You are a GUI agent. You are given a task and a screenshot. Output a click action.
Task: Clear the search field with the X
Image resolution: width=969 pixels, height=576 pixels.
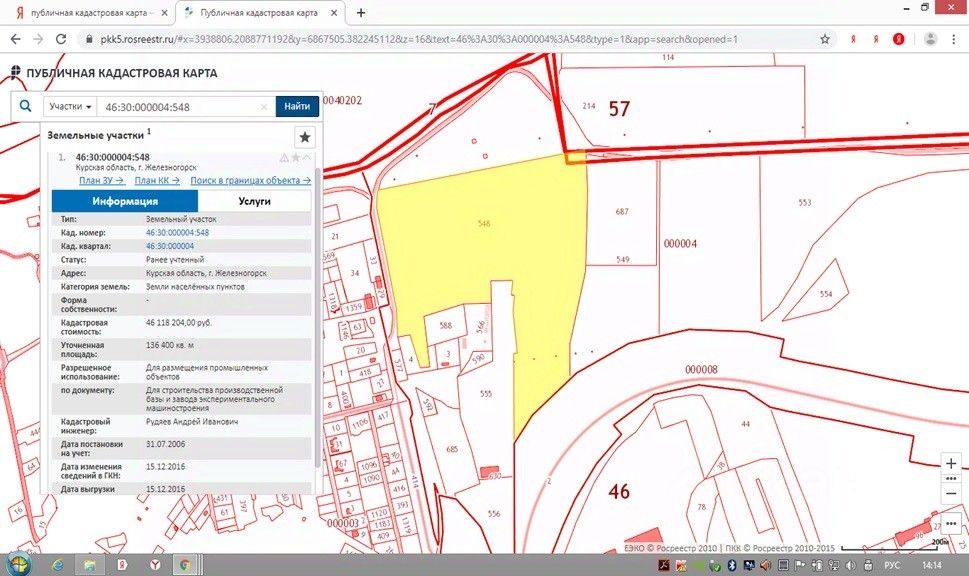pyautogui.click(x=264, y=107)
